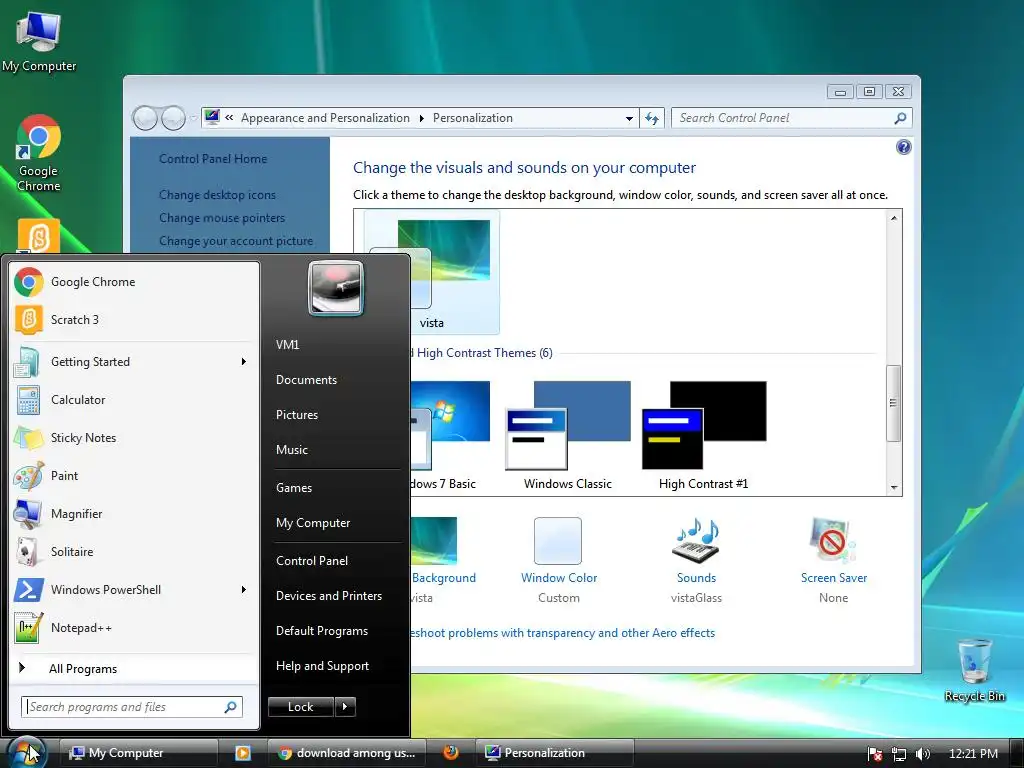Expand the Windows PowerShell jump list arrow
Viewport: 1024px width, 768px height.
click(x=244, y=590)
